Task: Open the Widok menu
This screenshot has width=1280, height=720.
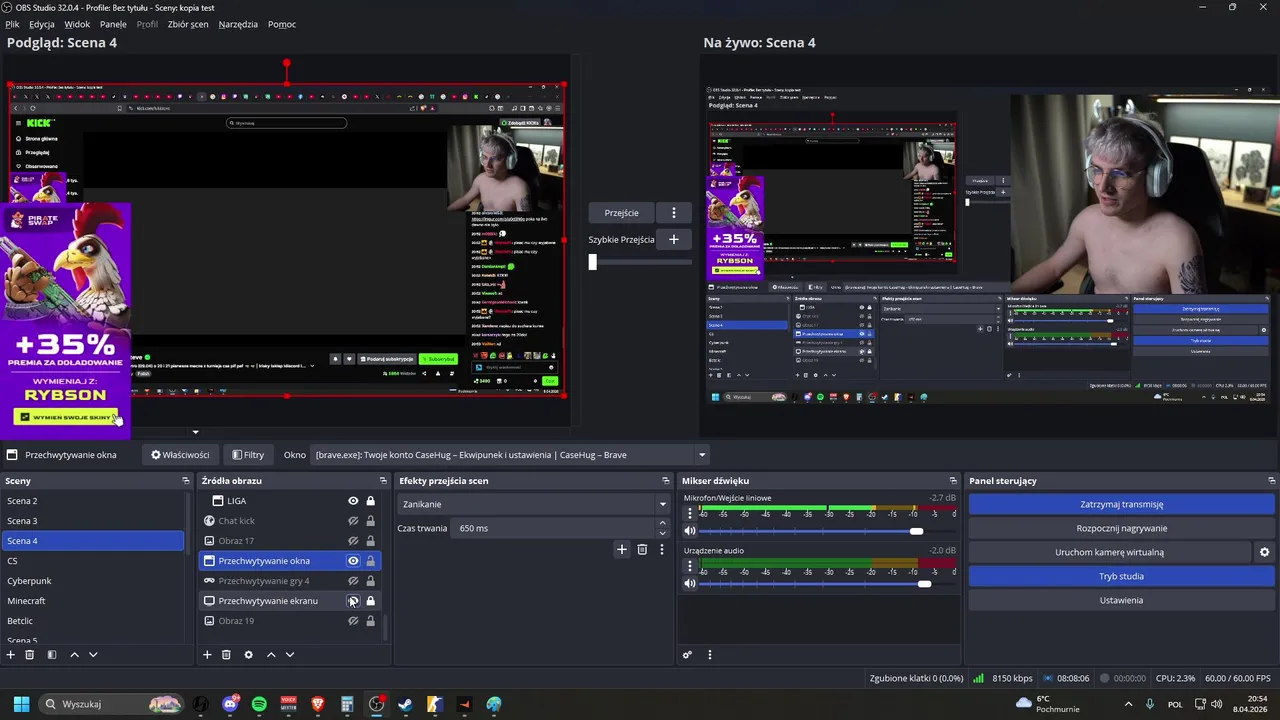Action: coord(77,24)
